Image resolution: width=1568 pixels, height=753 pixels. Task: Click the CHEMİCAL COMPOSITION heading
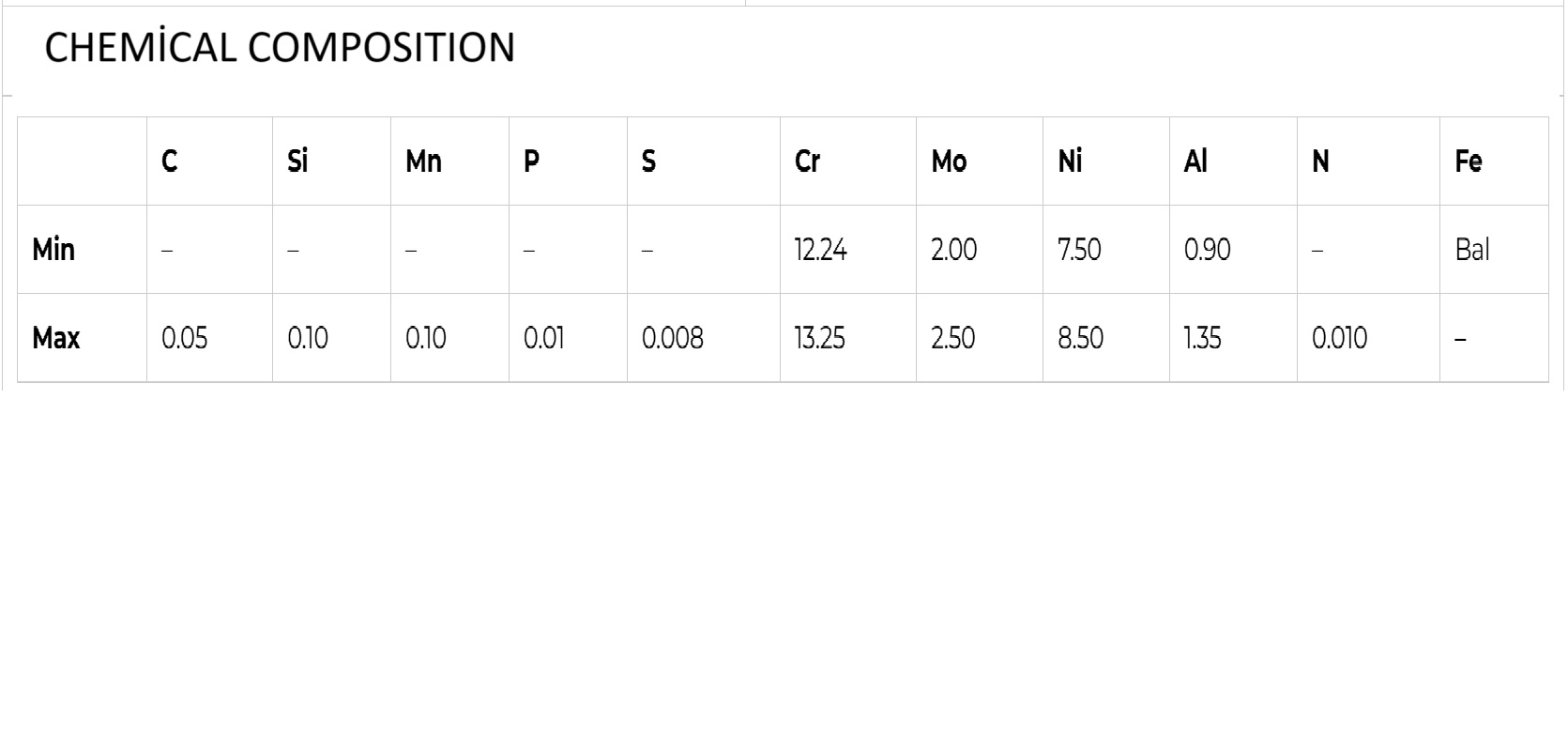280,48
